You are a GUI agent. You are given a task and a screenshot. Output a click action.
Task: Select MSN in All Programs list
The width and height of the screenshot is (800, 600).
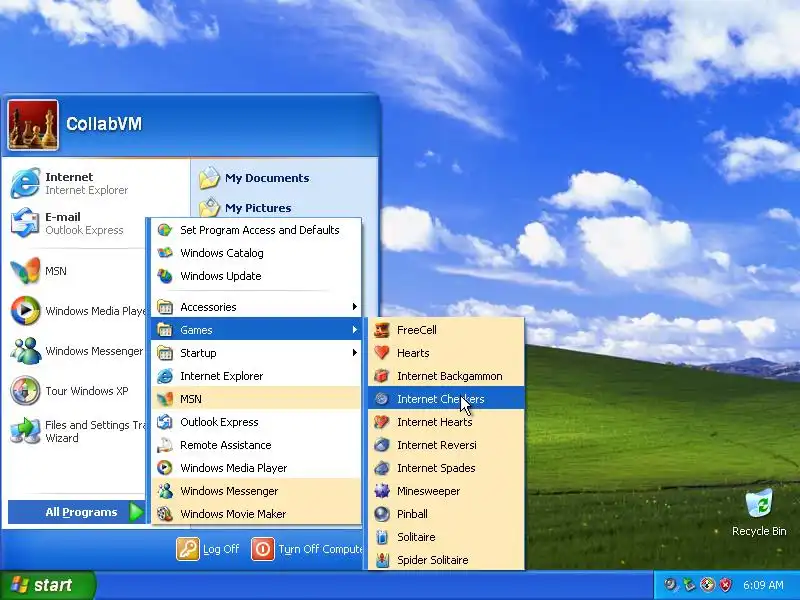(256, 399)
